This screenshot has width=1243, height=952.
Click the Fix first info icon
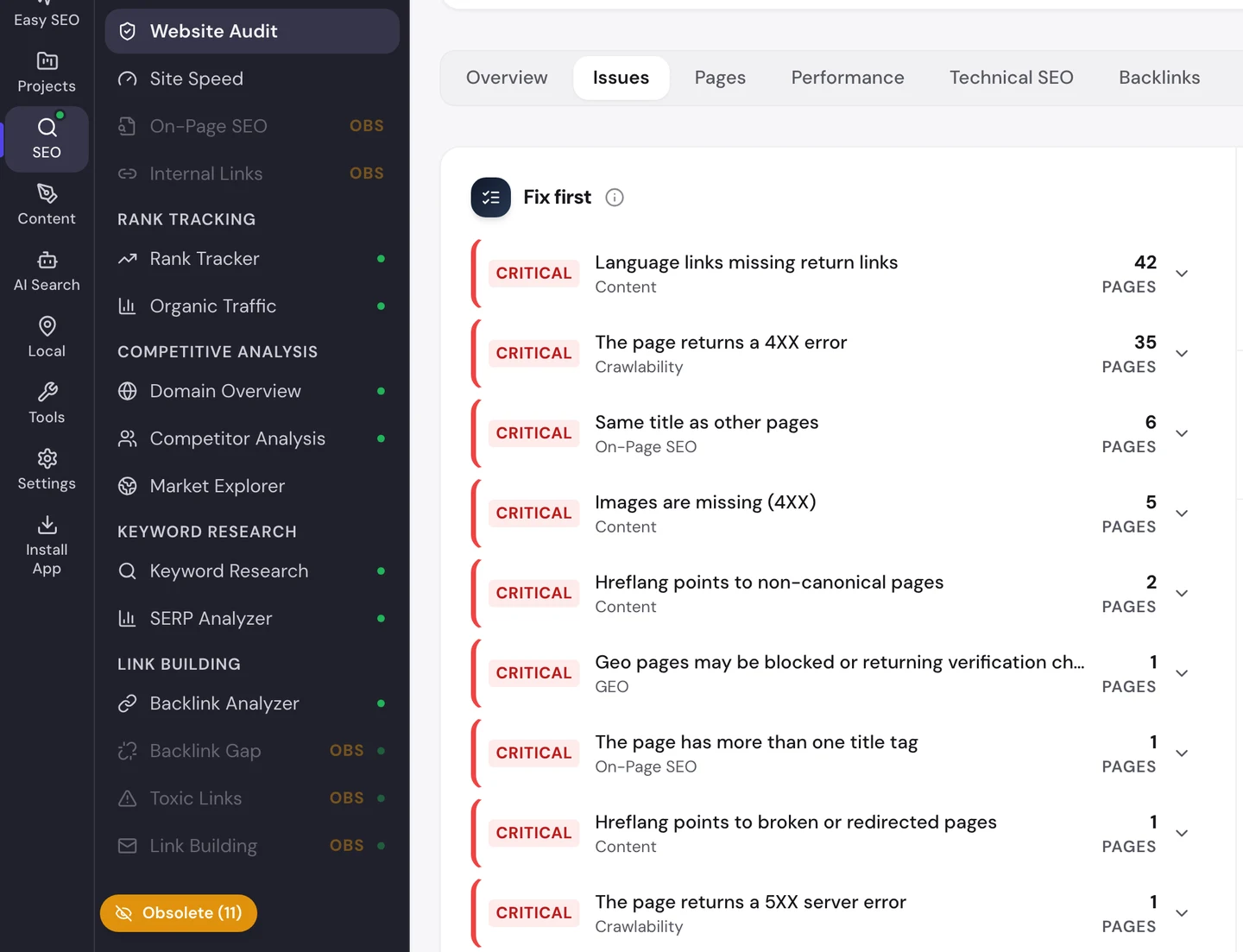click(x=615, y=198)
